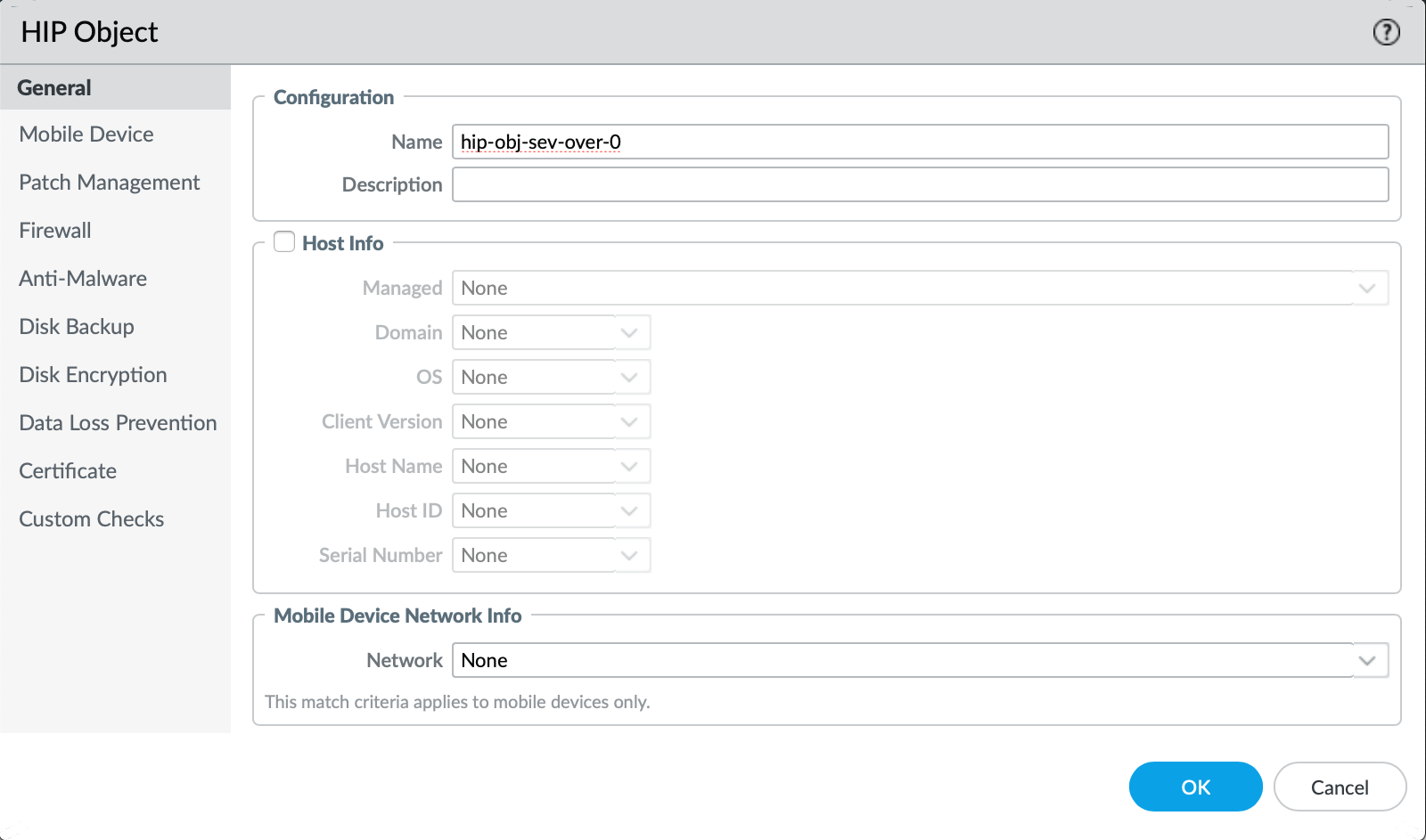Expand the Host ID dropdown
The image size is (1426, 840).
(x=629, y=510)
